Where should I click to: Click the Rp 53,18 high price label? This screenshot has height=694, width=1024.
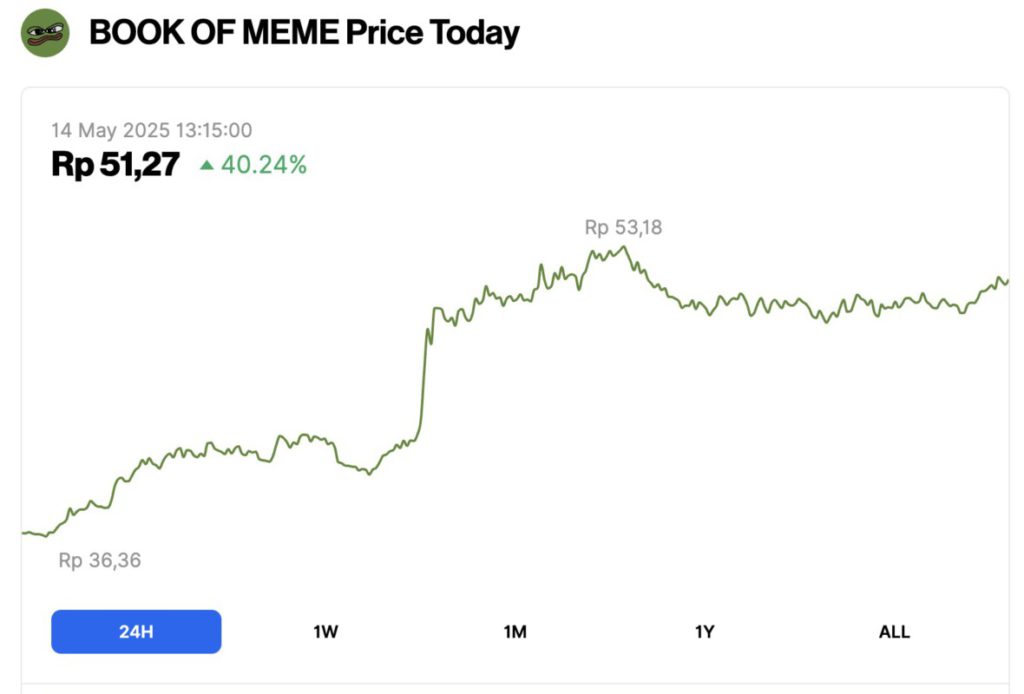[x=623, y=228]
